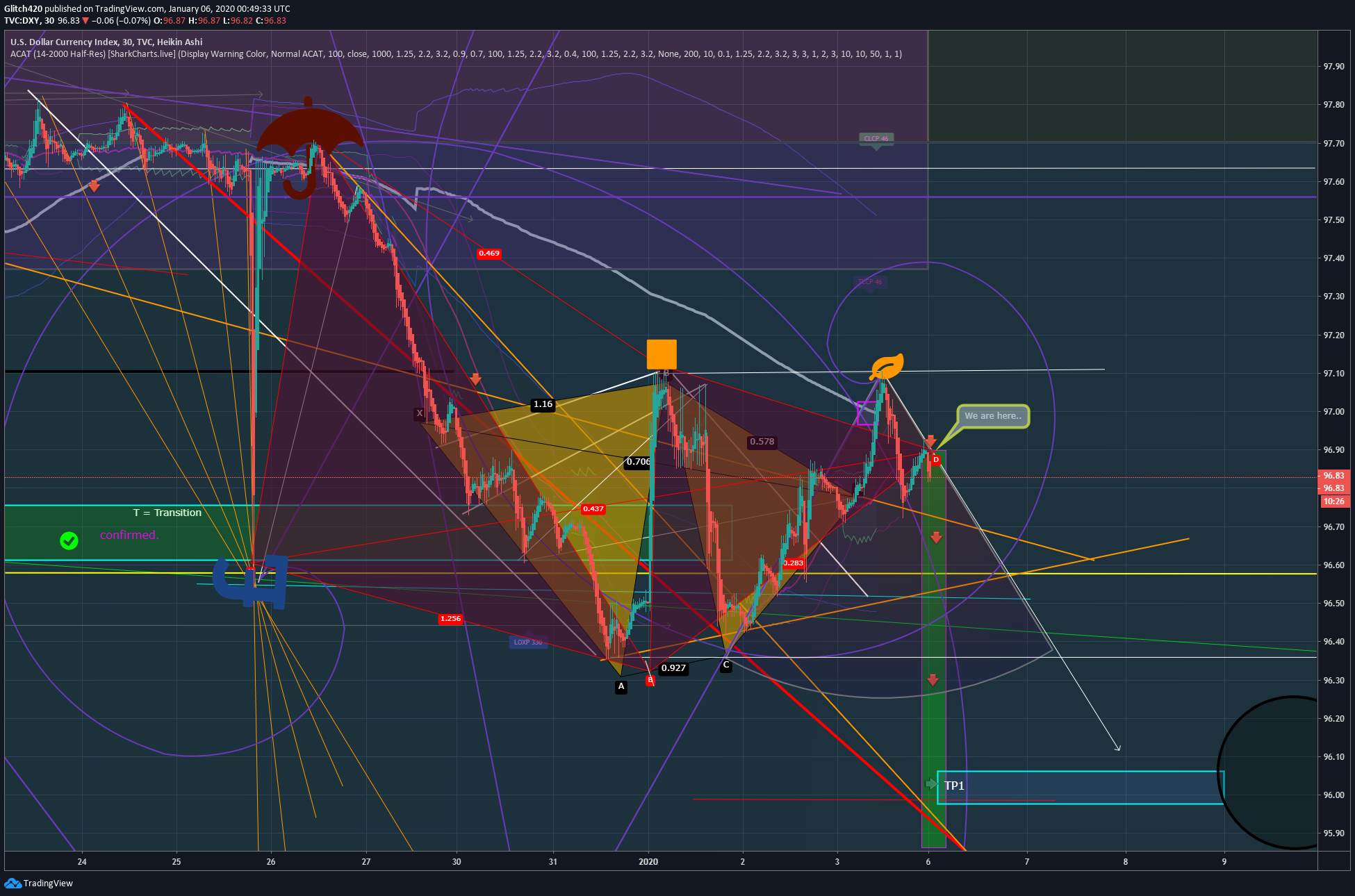The width and height of the screenshot is (1355, 896).
Task: Click the red B point marker
Action: tap(650, 680)
